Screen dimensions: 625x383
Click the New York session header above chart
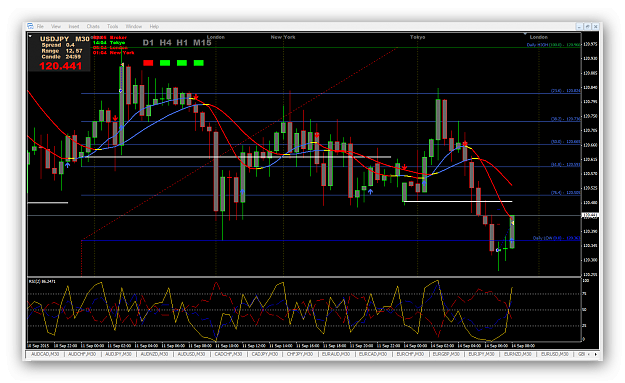283,37
